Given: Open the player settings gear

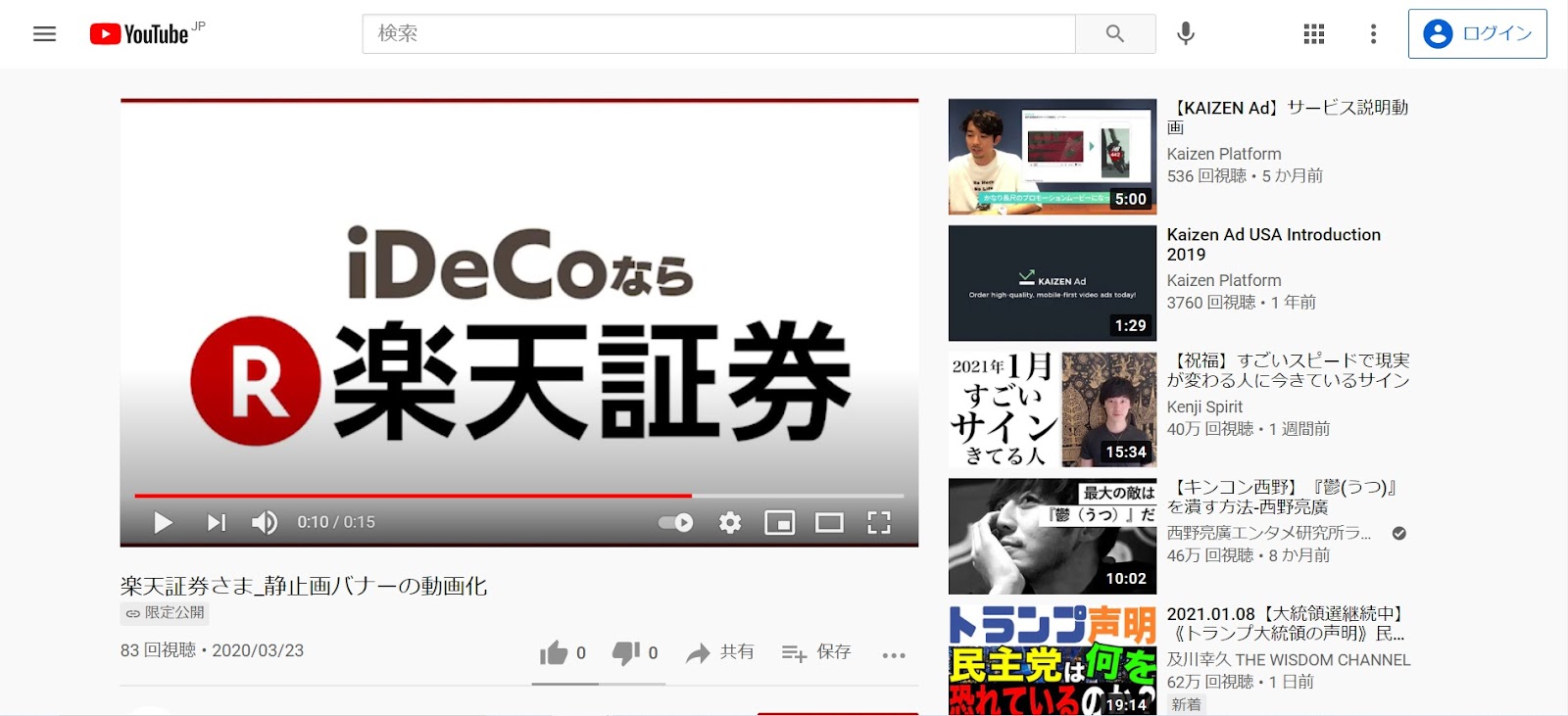Looking at the screenshot, I should (x=730, y=522).
